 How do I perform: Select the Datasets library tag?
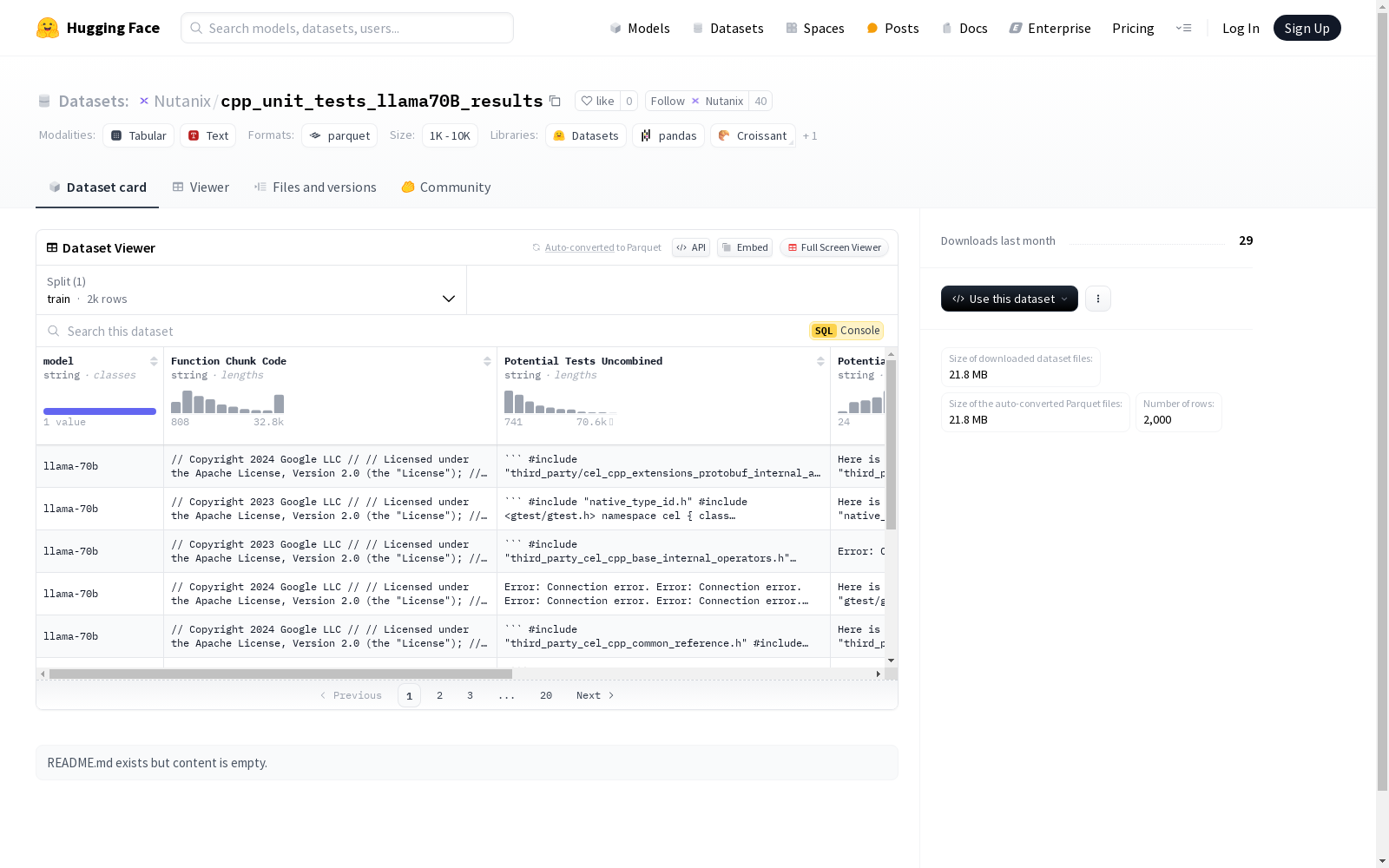pyautogui.click(x=586, y=135)
